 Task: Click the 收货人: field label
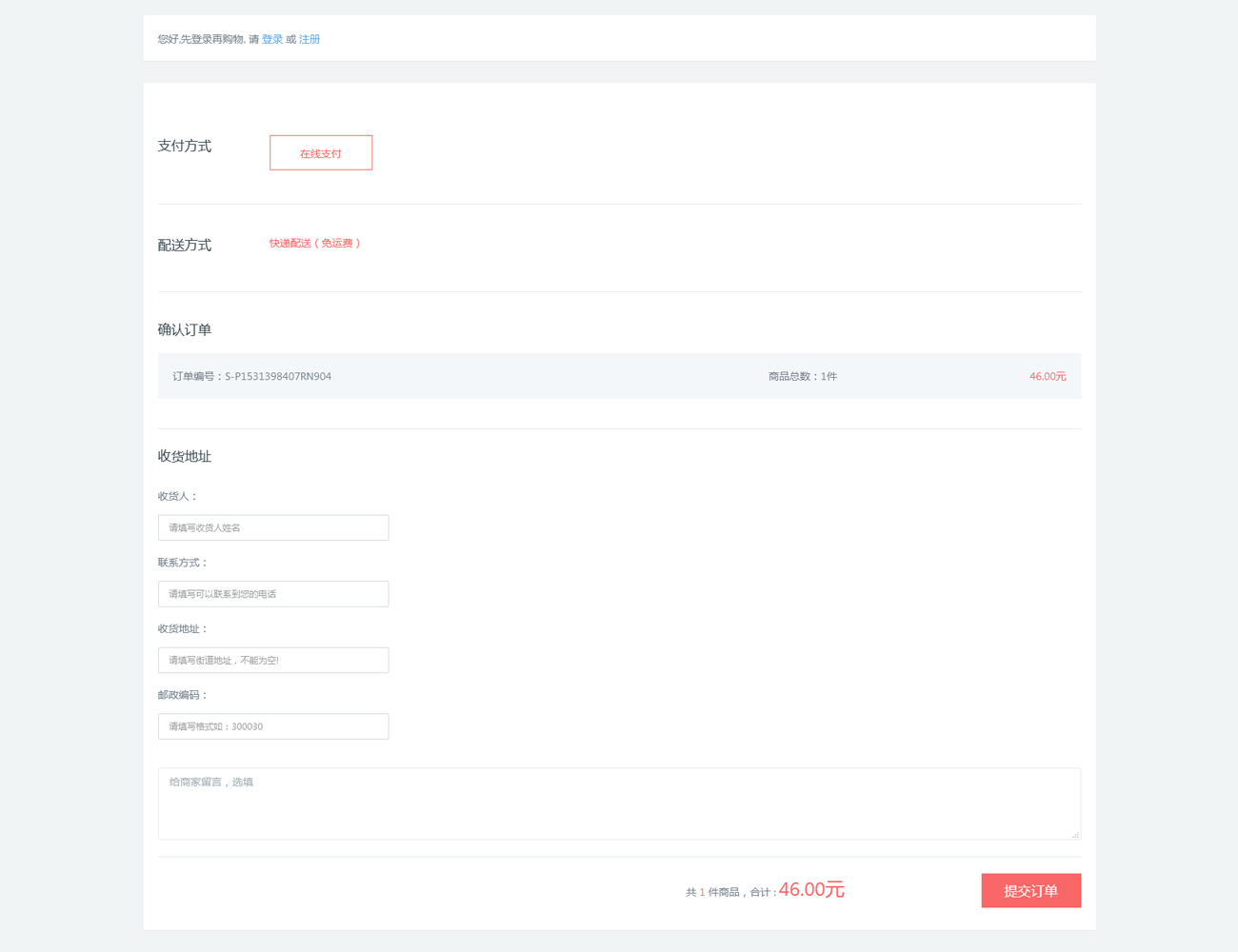(x=178, y=496)
